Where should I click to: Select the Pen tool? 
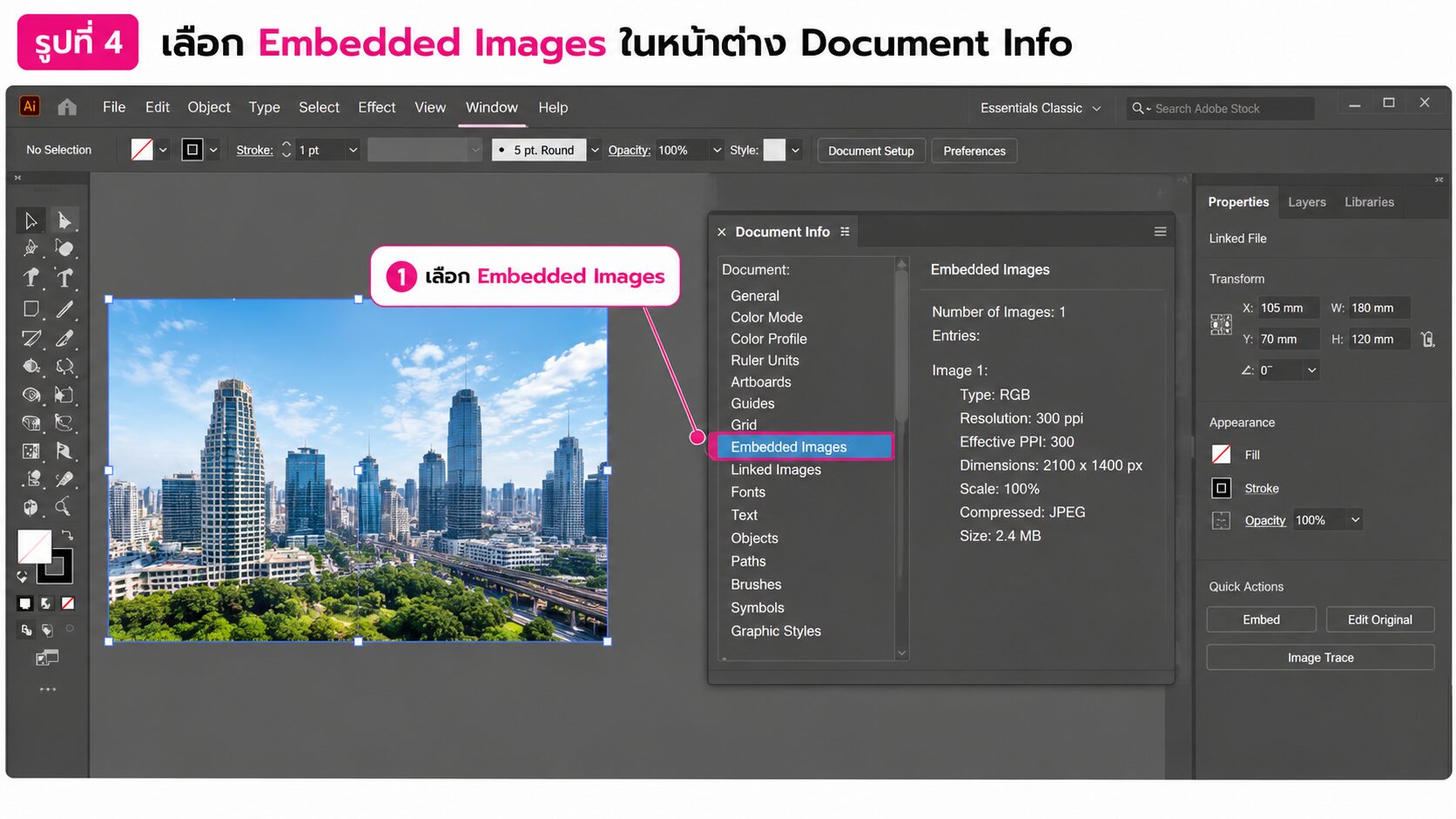point(30,248)
